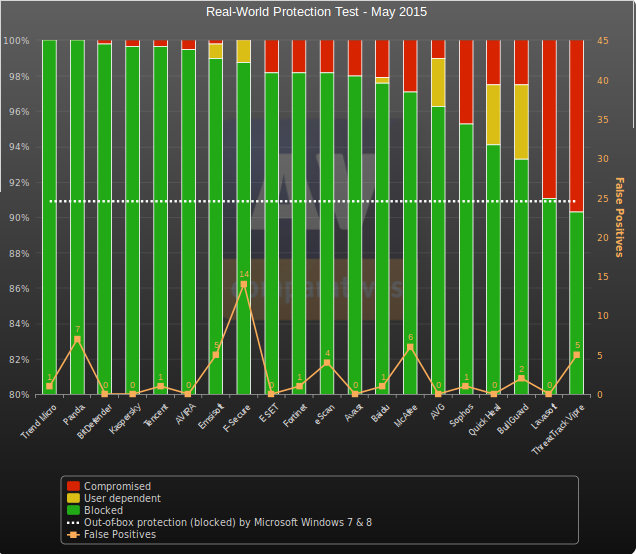Viewport: 636px width, 554px height.
Task: Click the yellow User dependent segment of Emsisoft
Action: (216, 51)
